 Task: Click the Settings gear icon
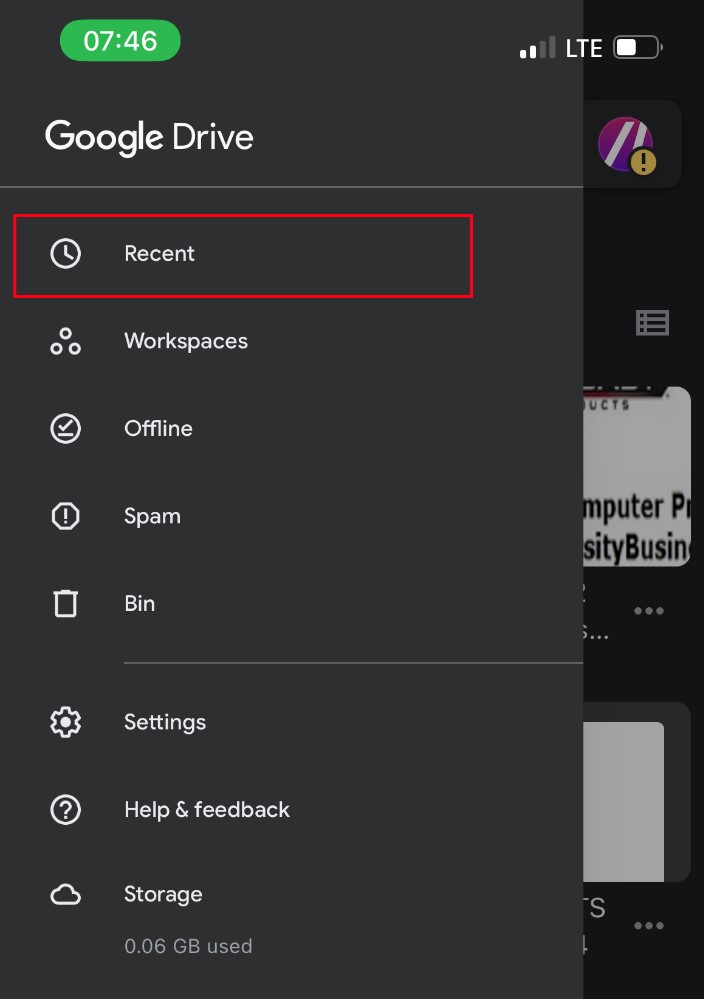pos(66,722)
